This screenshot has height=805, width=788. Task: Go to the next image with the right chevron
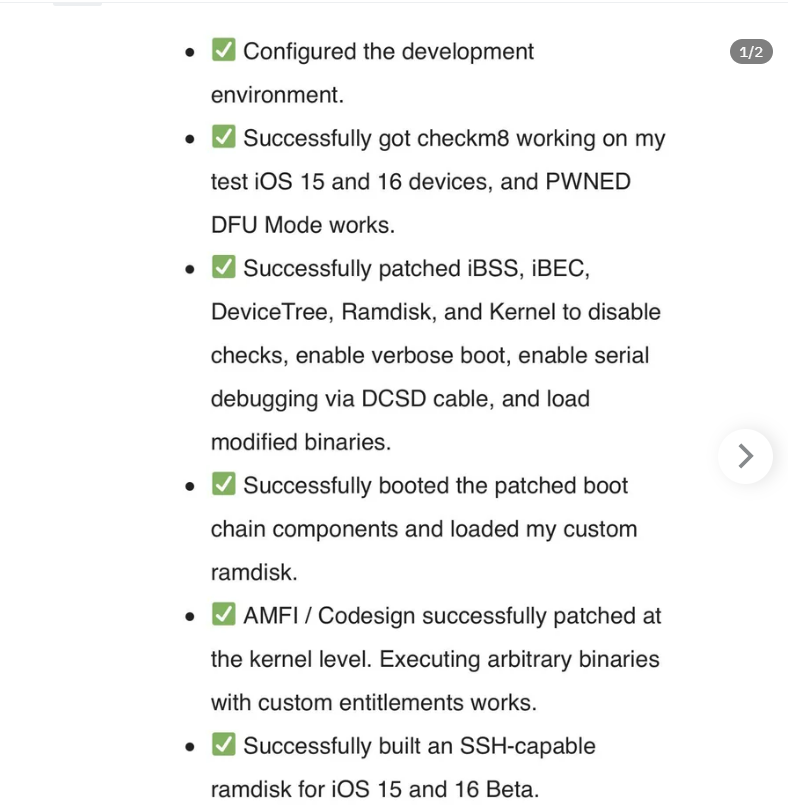745,456
